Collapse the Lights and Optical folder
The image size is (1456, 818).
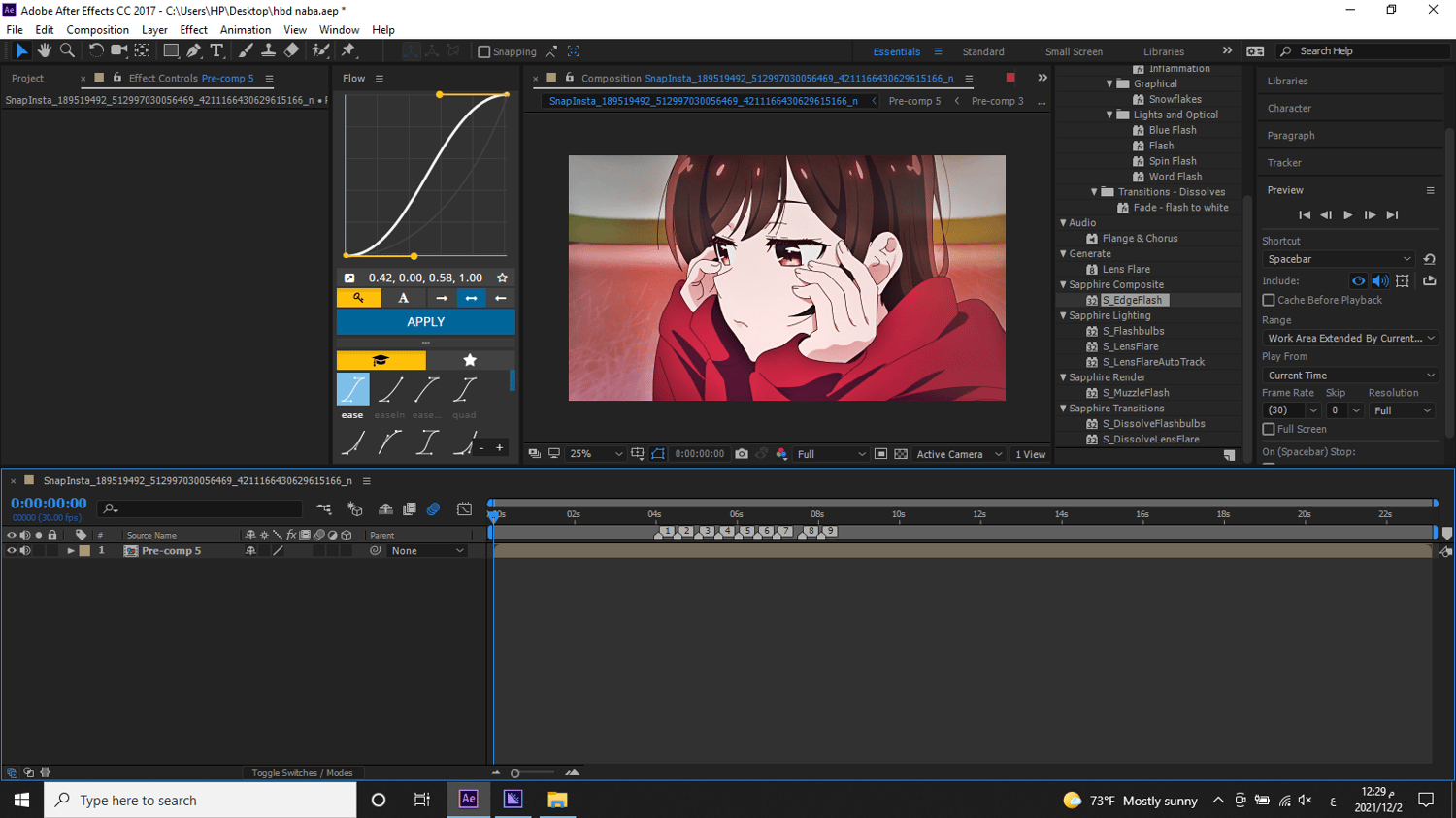[x=1110, y=115]
